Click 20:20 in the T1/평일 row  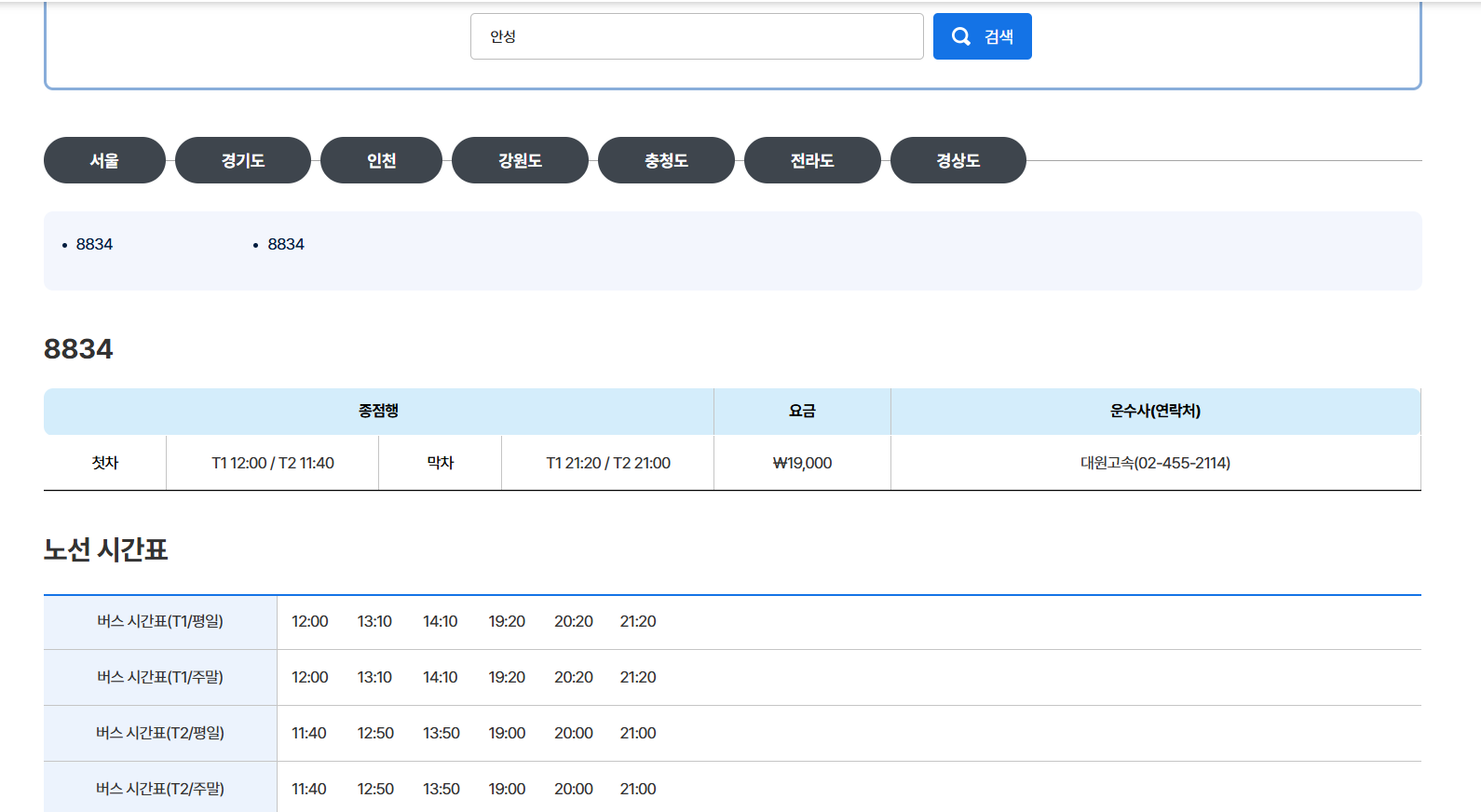574,621
